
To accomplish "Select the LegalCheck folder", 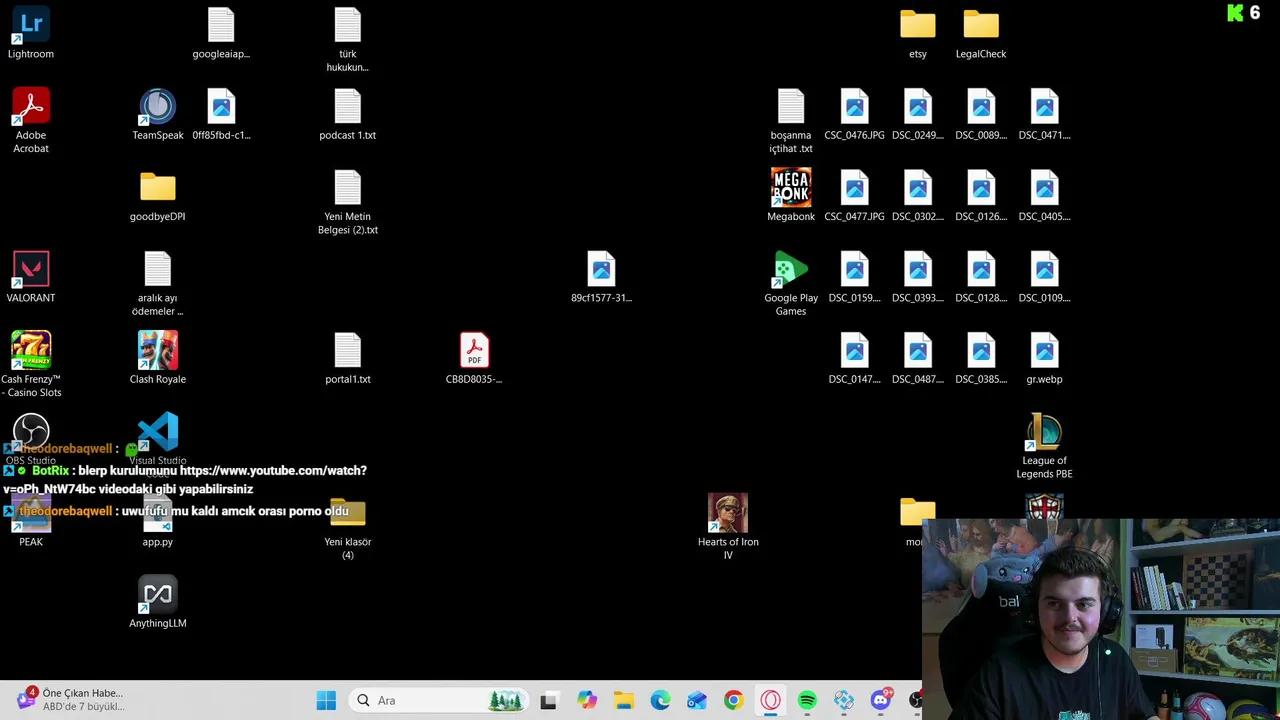I will [x=981, y=33].
